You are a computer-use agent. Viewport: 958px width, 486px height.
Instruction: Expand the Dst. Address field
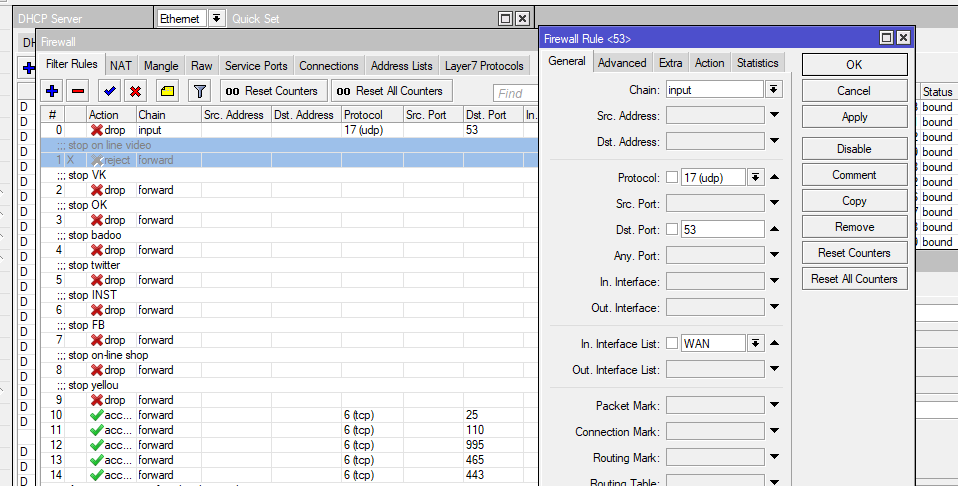point(774,141)
